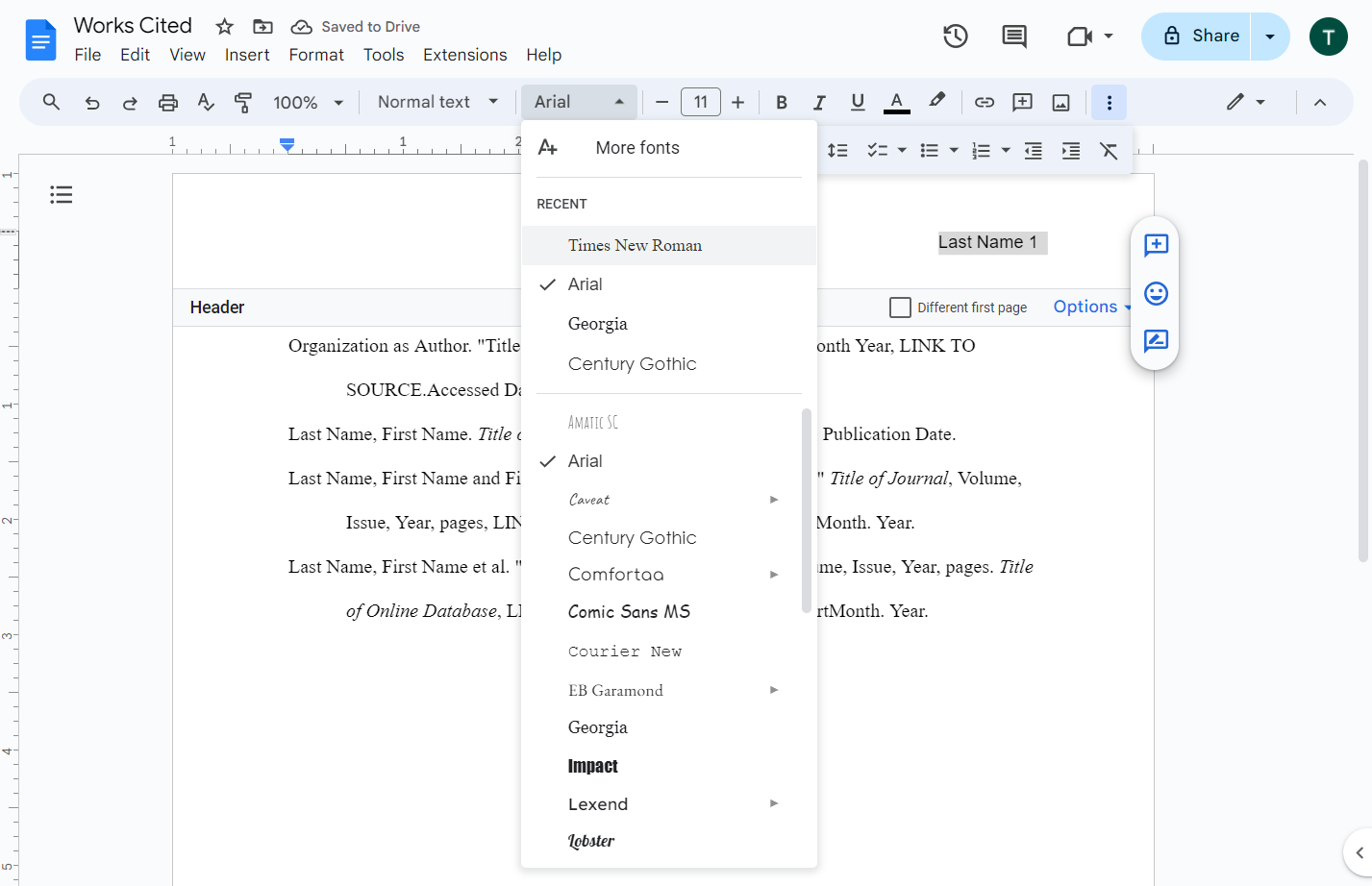Undo the last action
This screenshot has width=1372, height=886.
92,103
